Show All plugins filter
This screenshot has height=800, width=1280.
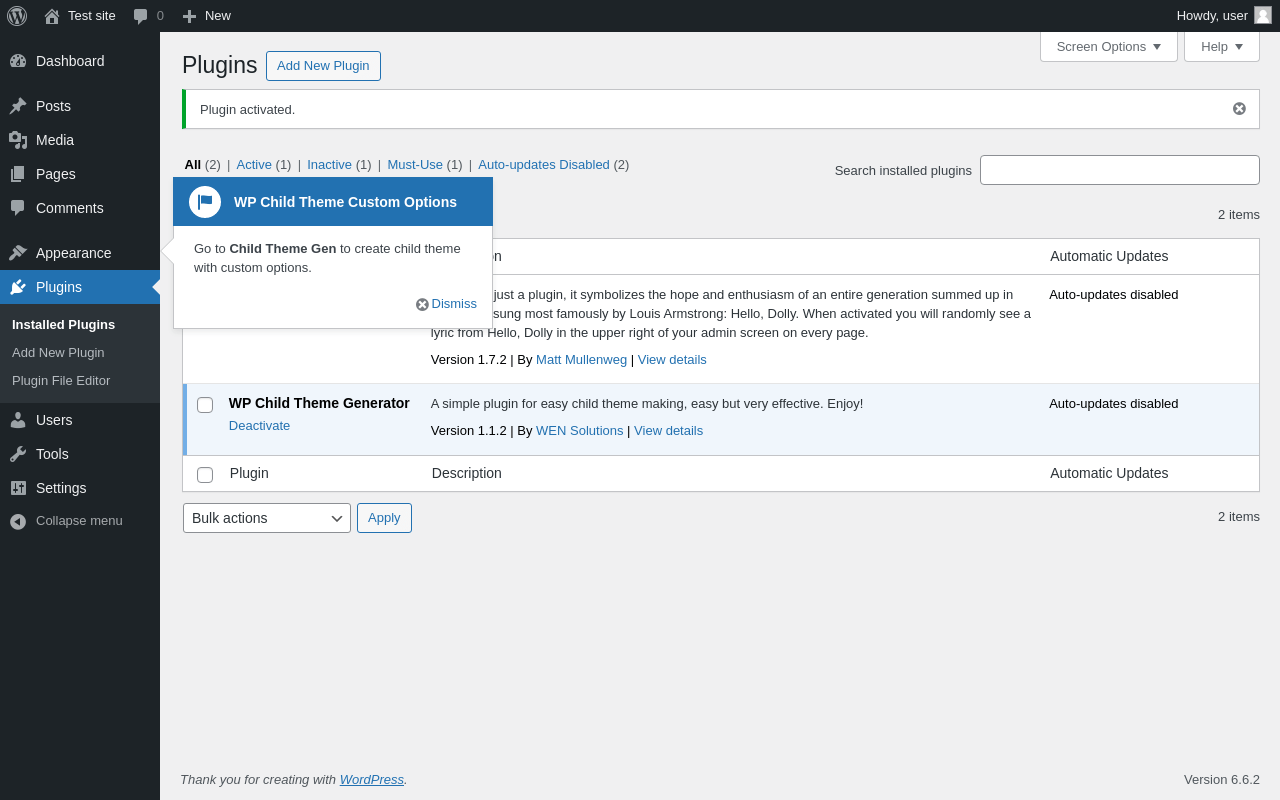pyautogui.click(x=193, y=164)
